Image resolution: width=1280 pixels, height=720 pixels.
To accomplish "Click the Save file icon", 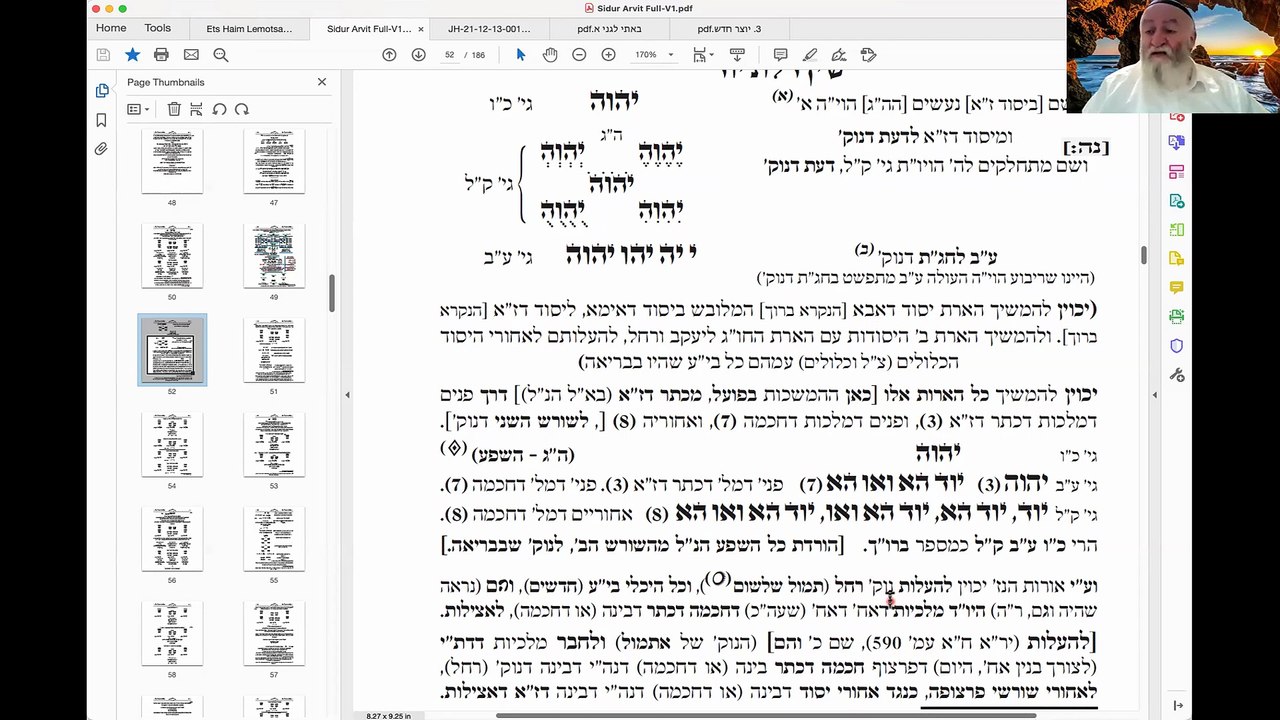I will coord(103,55).
